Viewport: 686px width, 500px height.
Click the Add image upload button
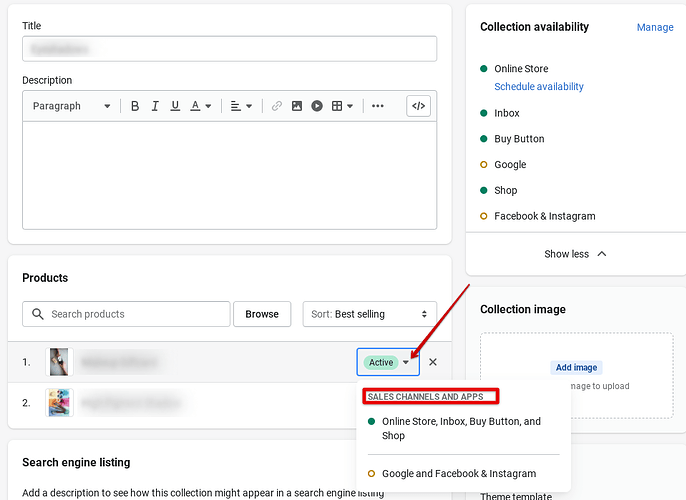[578, 367]
